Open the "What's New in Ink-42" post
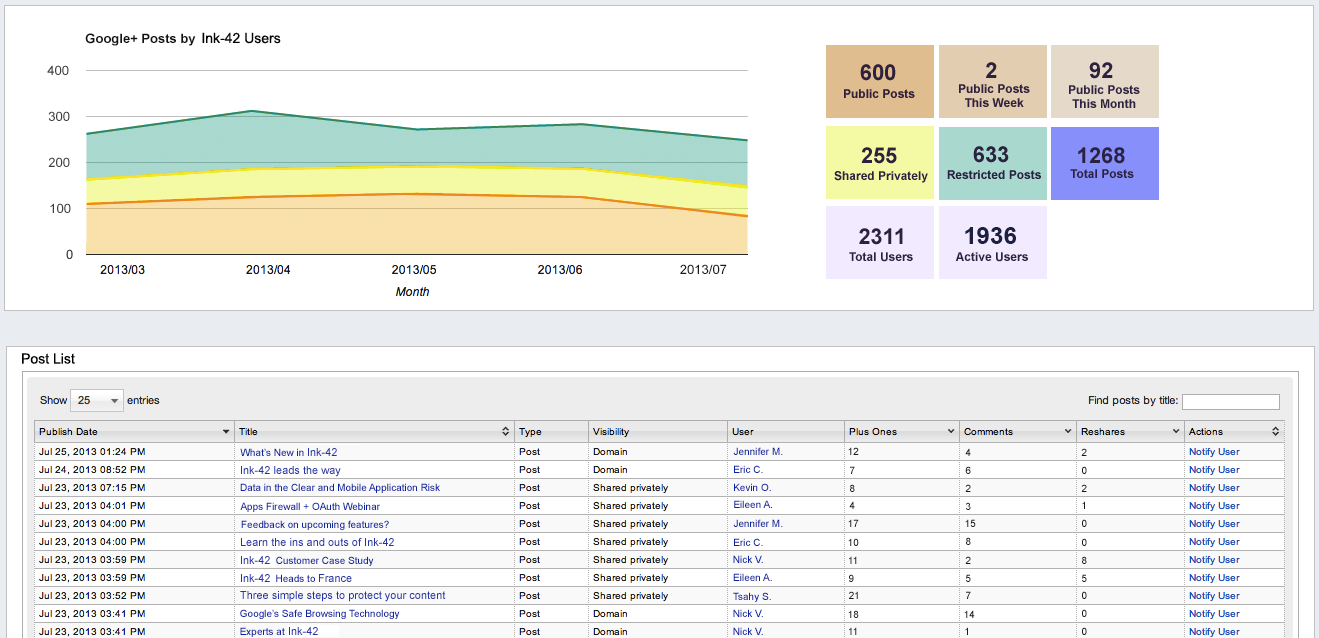The height and width of the screenshot is (638, 1319). 288,452
